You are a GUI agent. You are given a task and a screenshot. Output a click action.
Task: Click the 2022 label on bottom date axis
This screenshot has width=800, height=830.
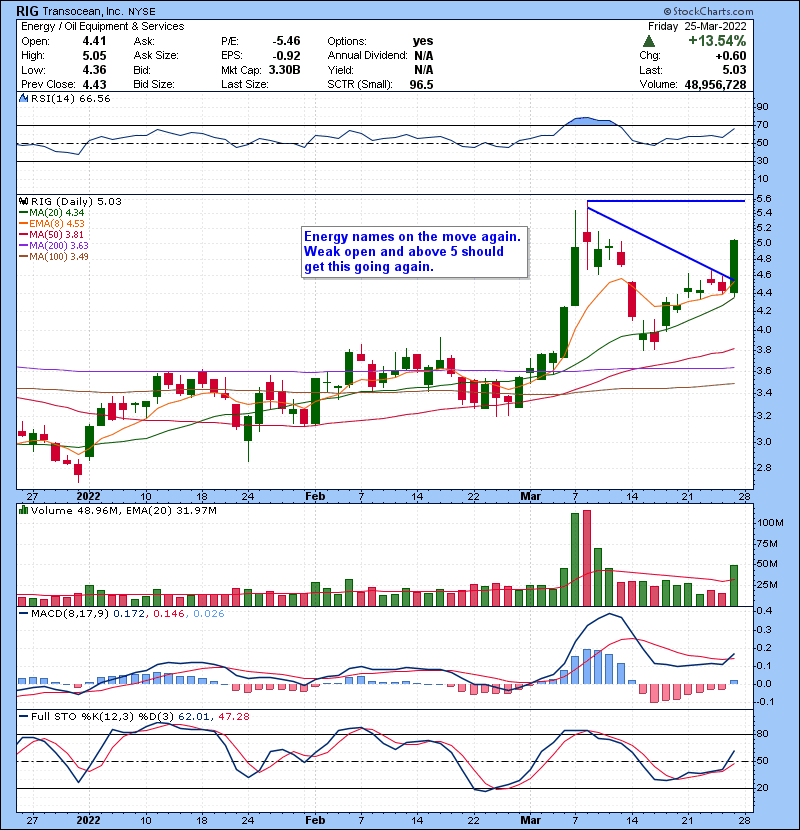pyautogui.click(x=88, y=820)
